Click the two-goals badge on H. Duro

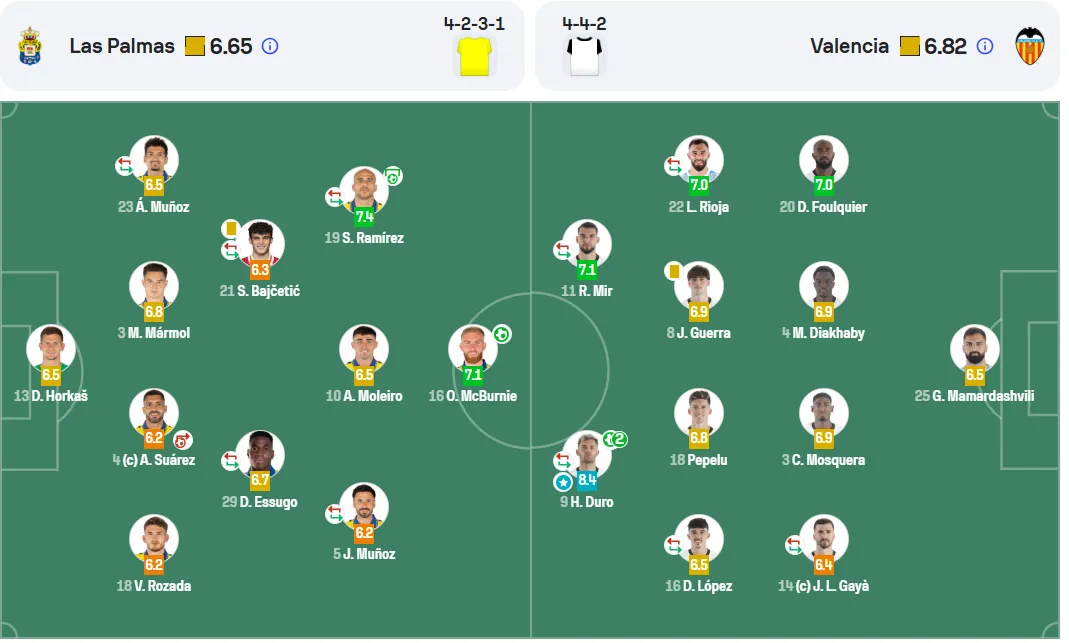[616, 439]
